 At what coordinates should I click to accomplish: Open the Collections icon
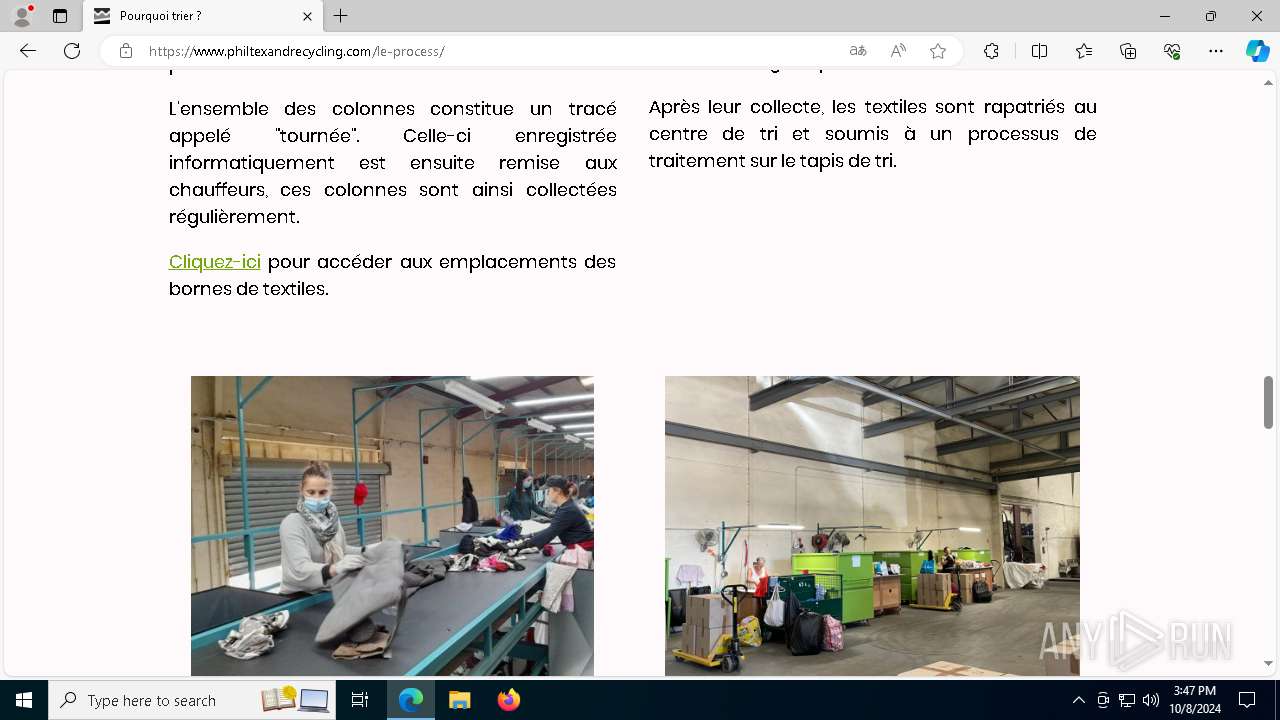[1128, 51]
